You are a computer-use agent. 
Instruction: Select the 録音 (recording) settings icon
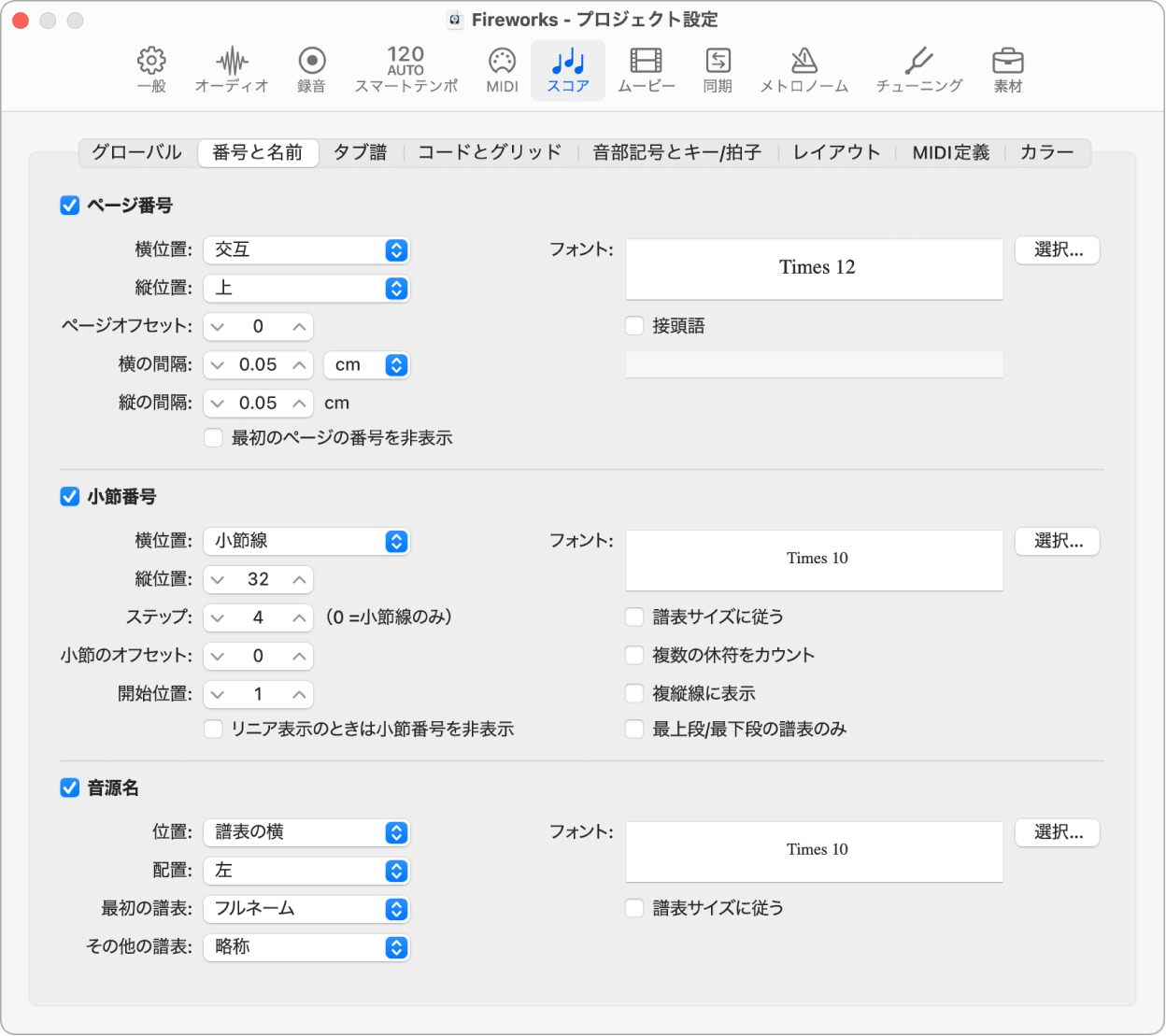[311, 68]
